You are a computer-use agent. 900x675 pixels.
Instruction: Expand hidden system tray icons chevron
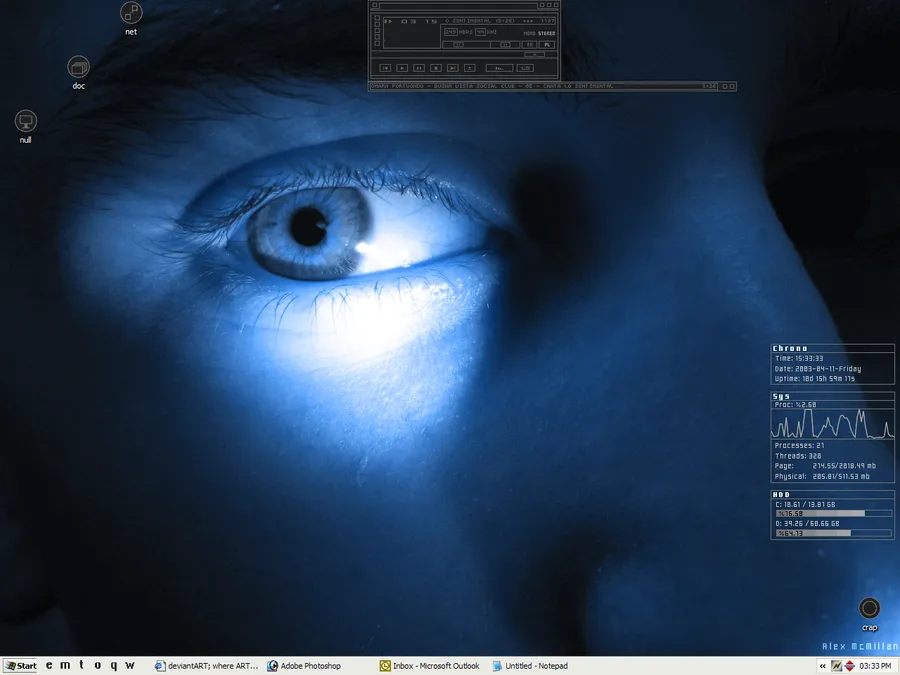(823, 666)
